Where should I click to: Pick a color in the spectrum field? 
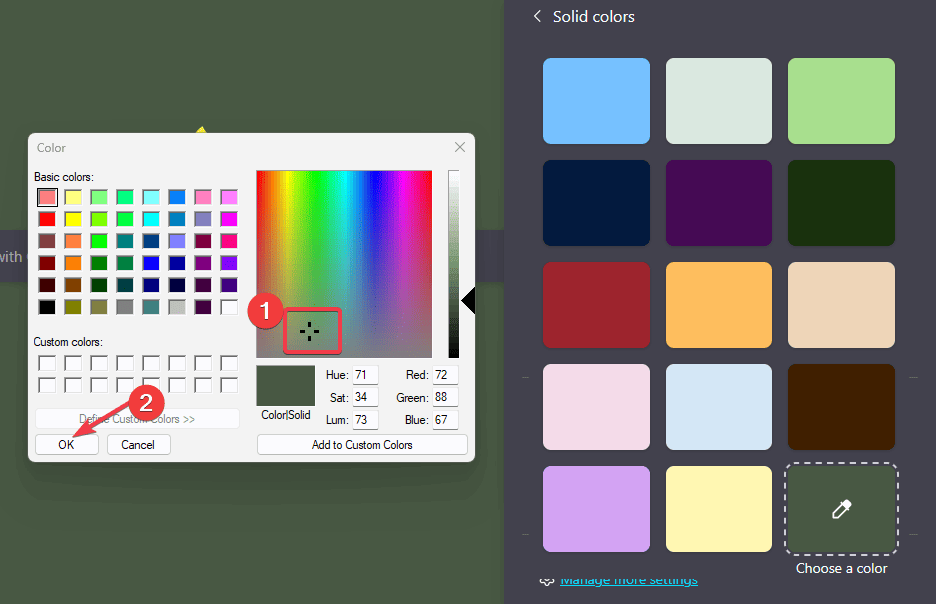click(344, 264)
